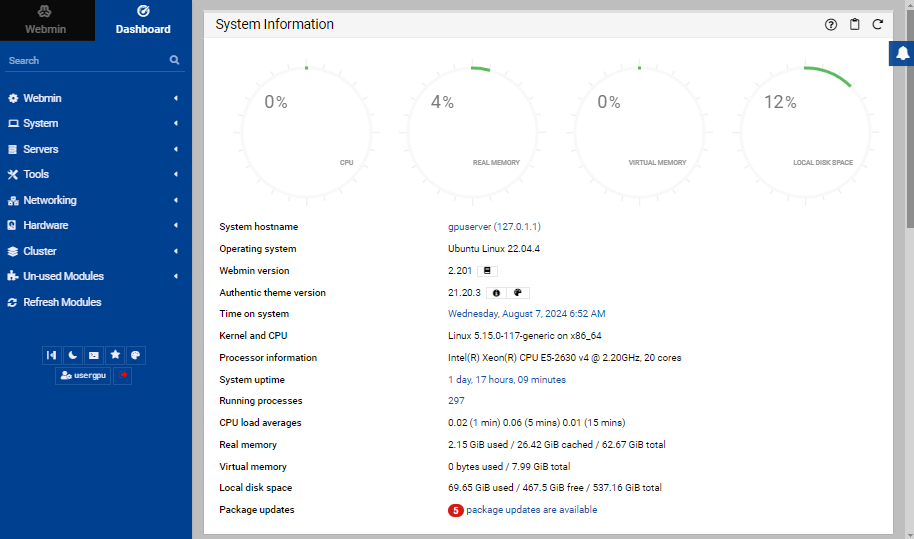The height and width of the screenshot is (539, 914).
Task: Click the theme version info icon
Action: 496,293
